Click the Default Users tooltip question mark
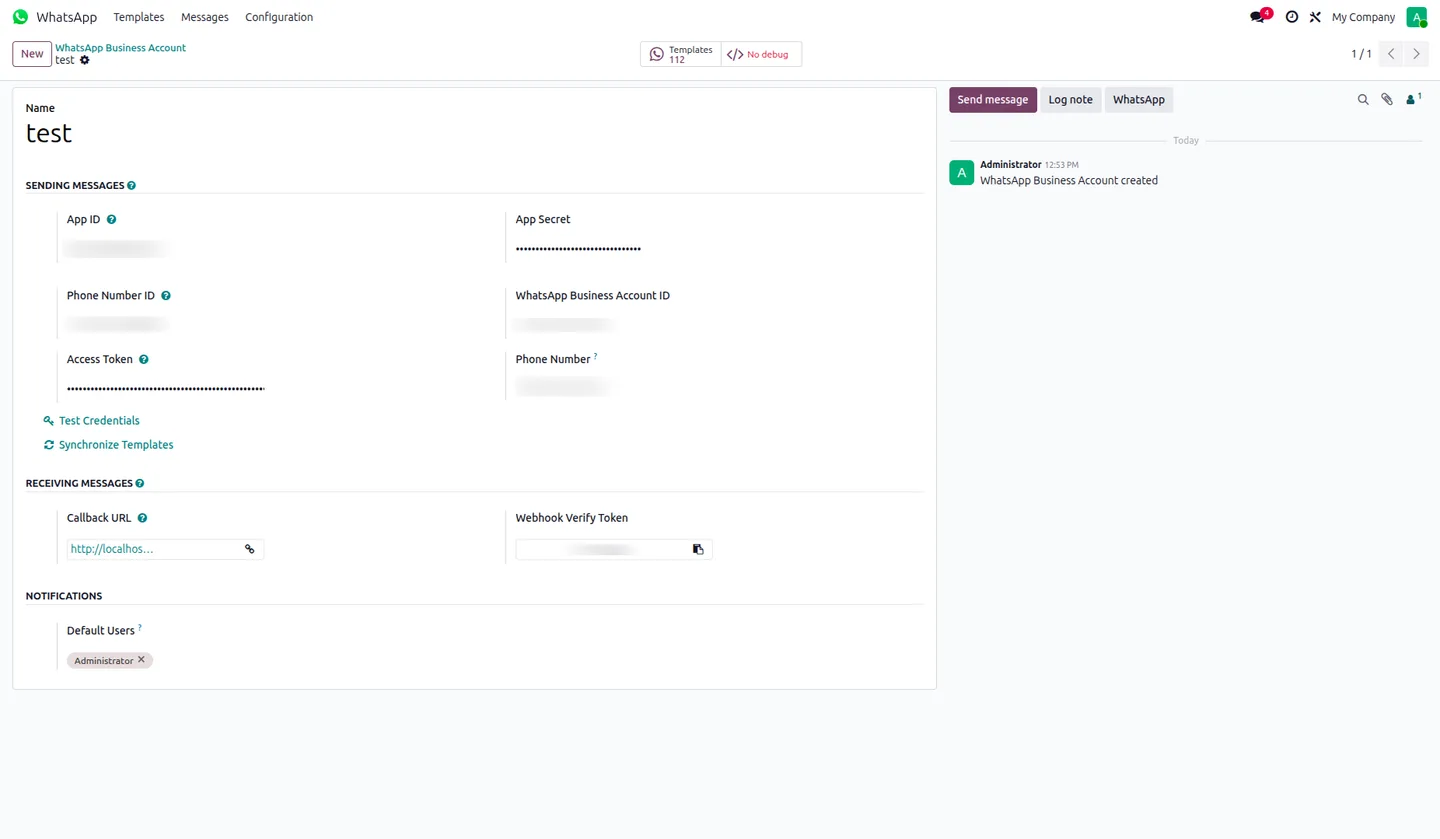The height and width of the screenshot is (839, 1440). [140, 628]
